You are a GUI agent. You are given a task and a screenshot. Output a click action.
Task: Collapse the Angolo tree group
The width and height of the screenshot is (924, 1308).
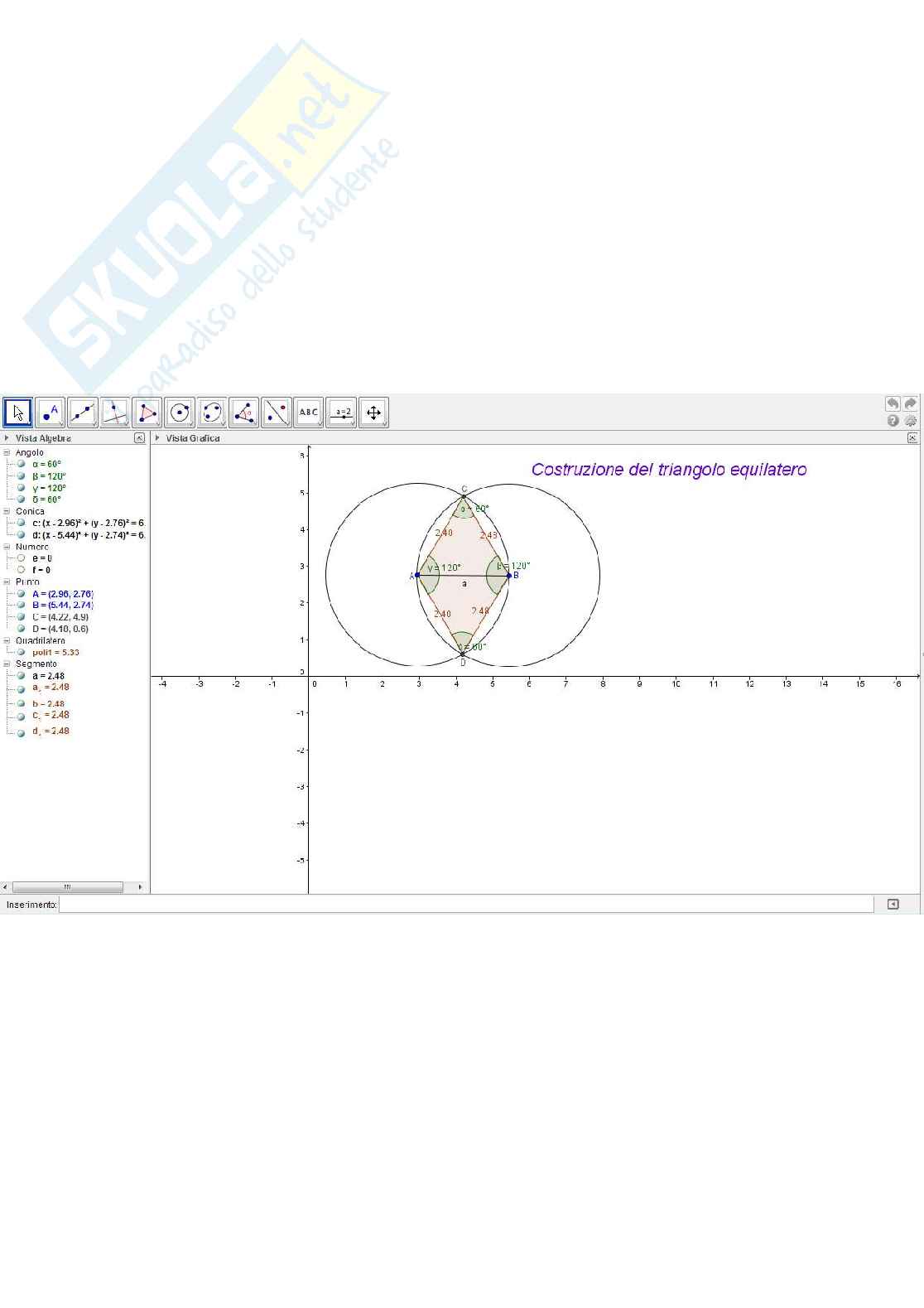click(7, 452)
